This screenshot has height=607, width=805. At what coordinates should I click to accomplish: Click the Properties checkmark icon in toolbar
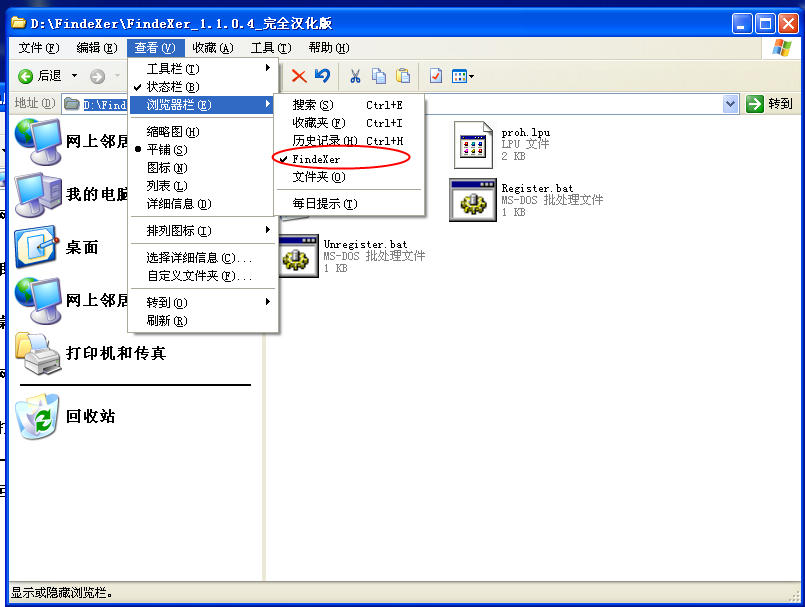[x=436, y=76]
